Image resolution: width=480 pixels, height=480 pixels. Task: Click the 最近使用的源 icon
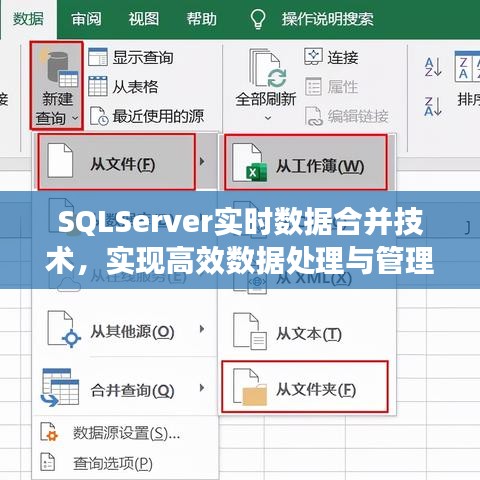99,116
